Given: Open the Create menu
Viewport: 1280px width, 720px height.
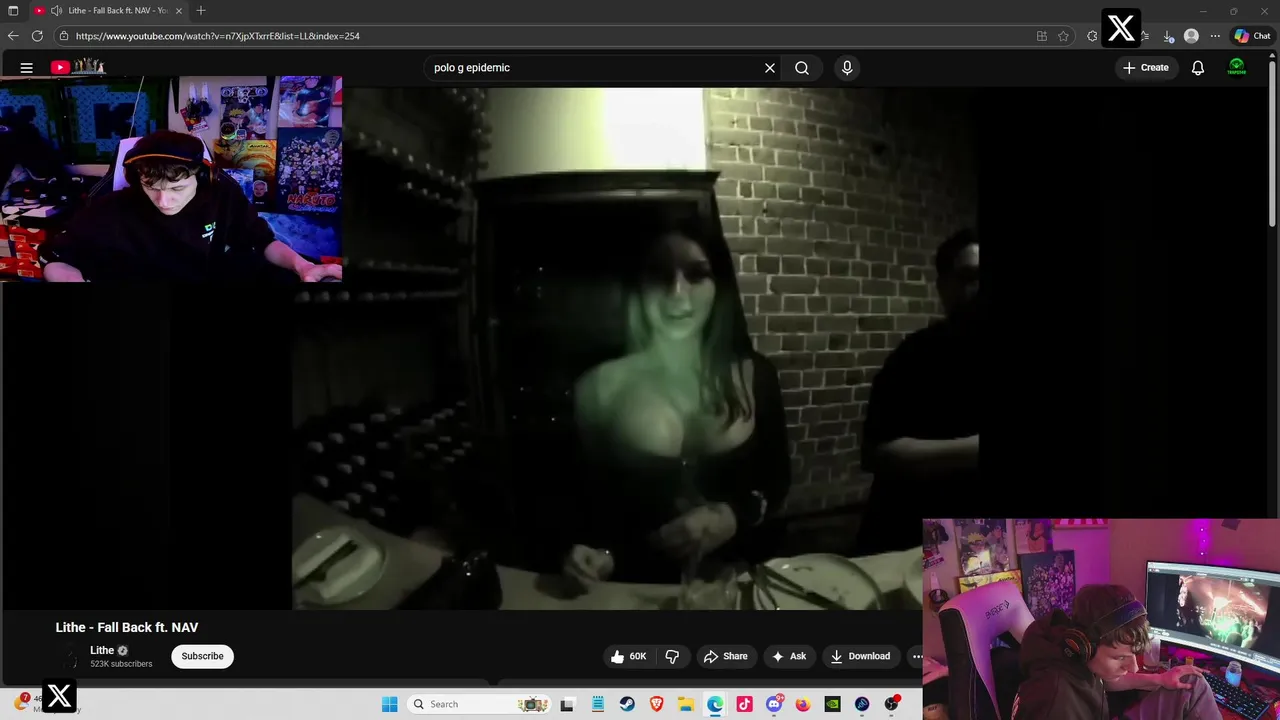Looking at the screenshot, I should tap(1145, 68).
